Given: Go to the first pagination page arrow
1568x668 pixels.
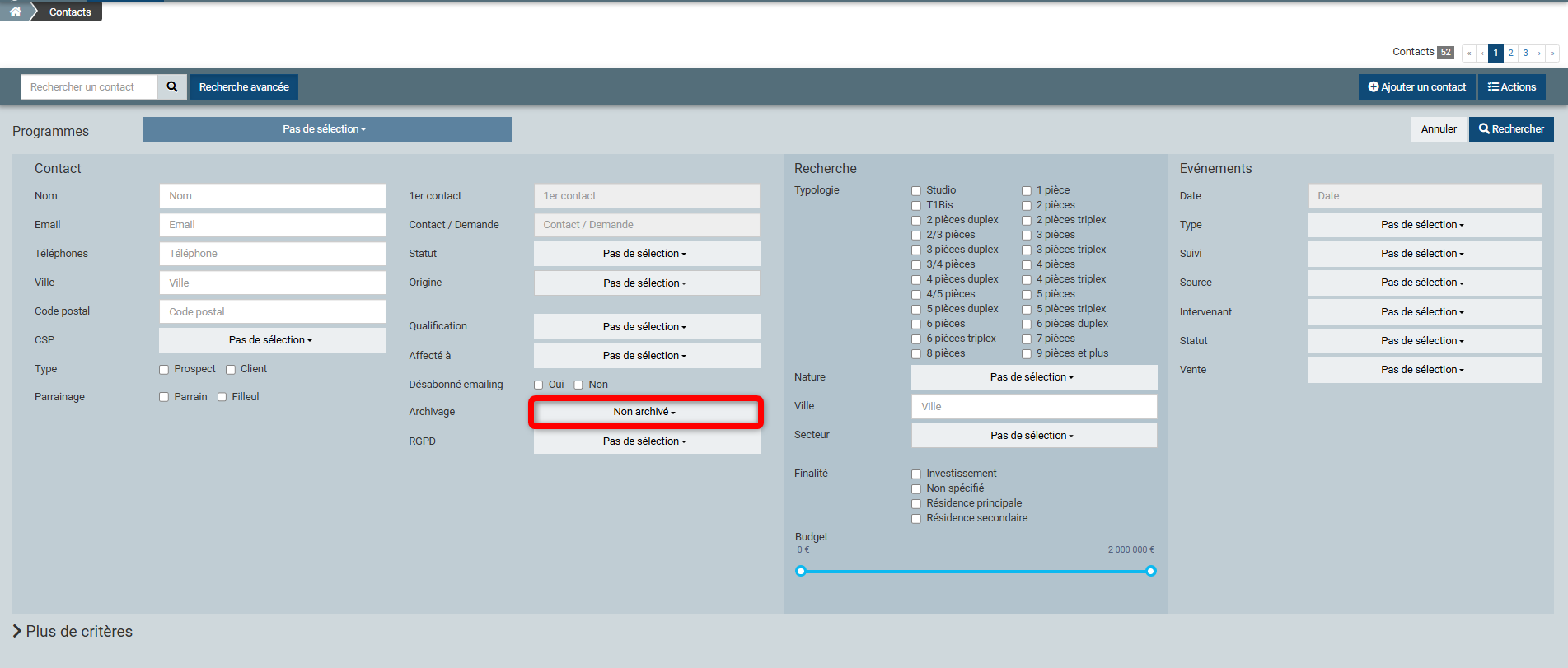Looking at the screenshot, I should click(x=1468, y=53).
